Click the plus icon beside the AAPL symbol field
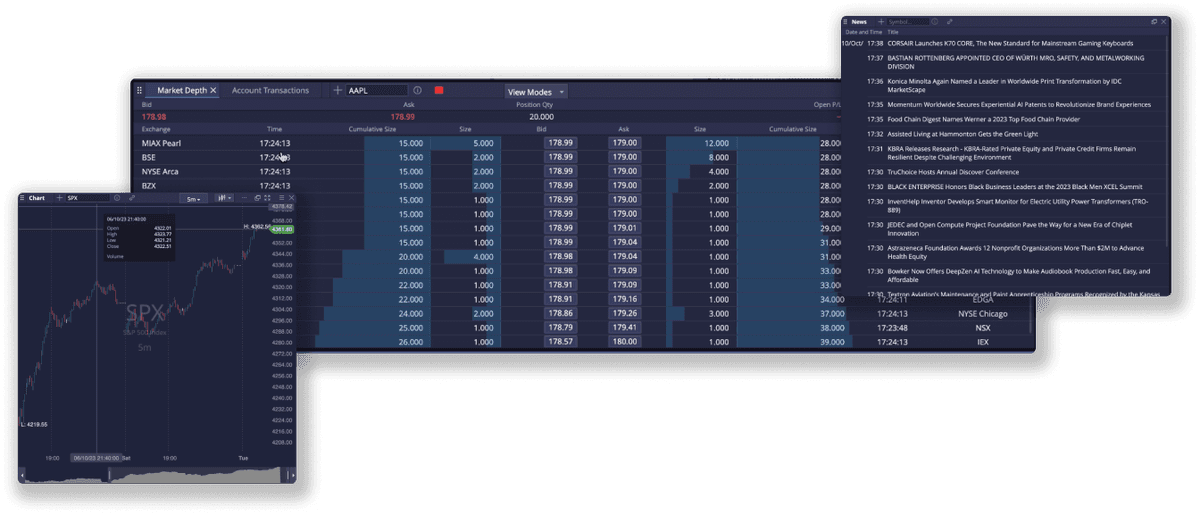The image size is (1200, 514). [x=337, y=91]
